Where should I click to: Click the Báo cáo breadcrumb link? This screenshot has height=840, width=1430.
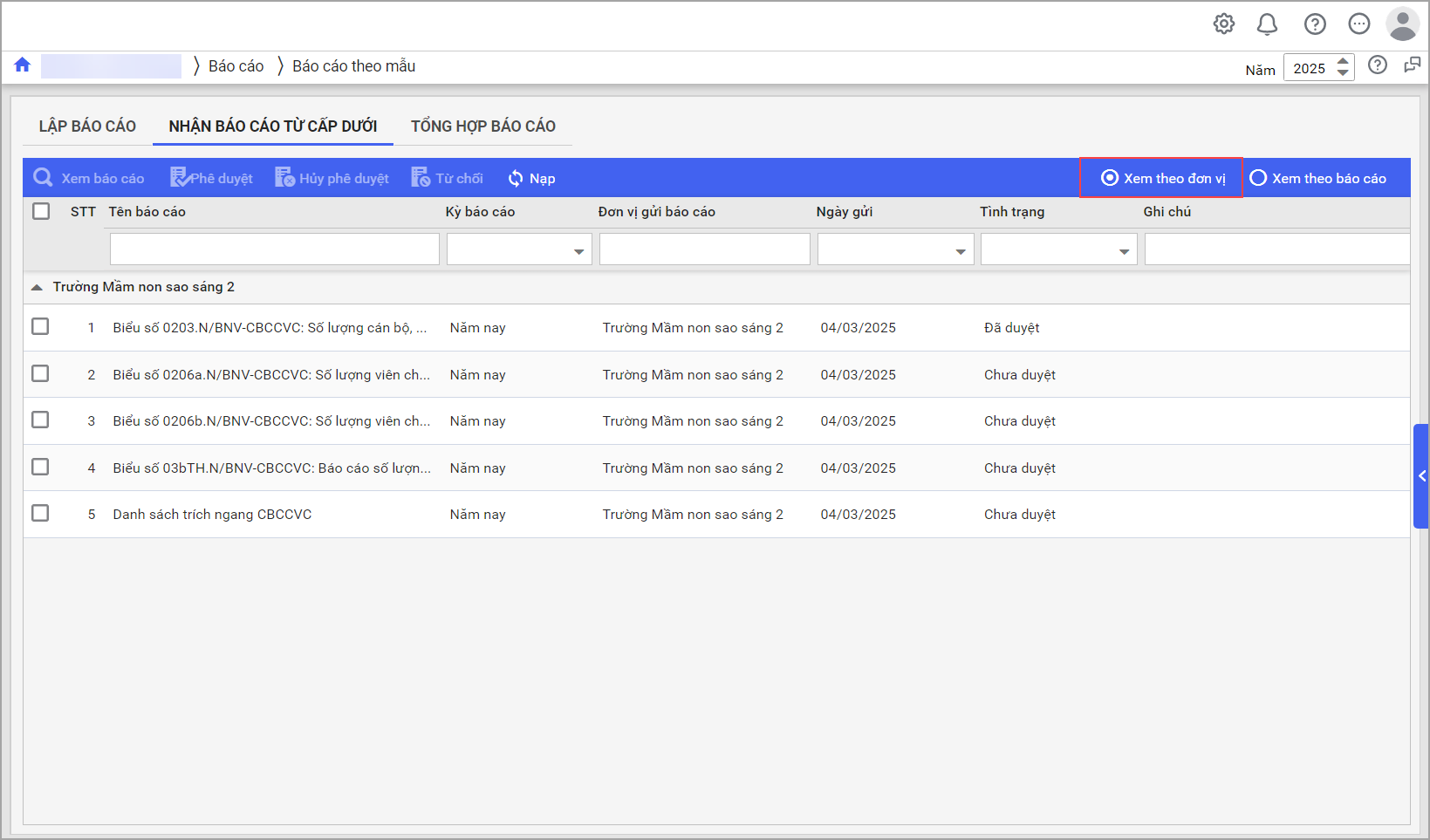click(236, 66)
